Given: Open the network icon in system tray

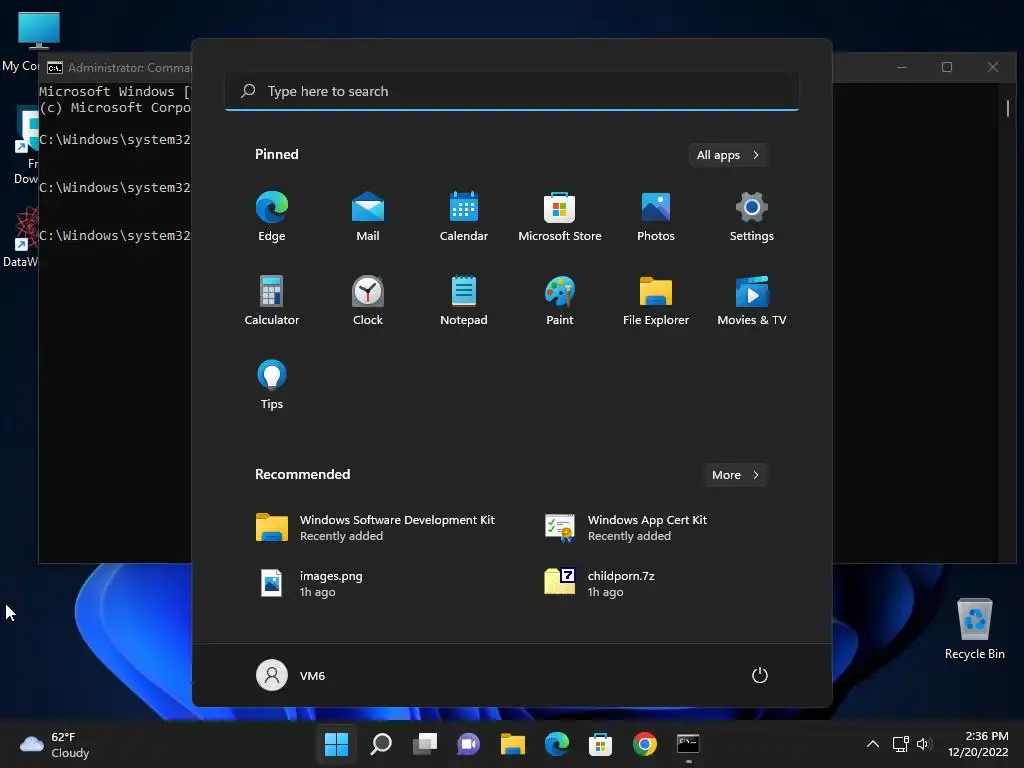Looking at the screenshot, I should pyautogui.click(x=901, y=744).
